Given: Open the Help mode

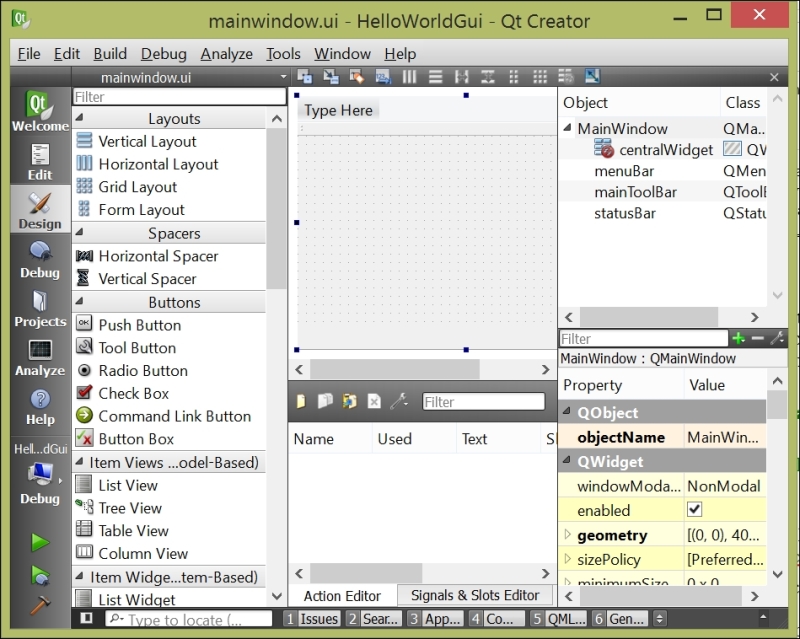Looking at the screenshot, I should point(40,407).
